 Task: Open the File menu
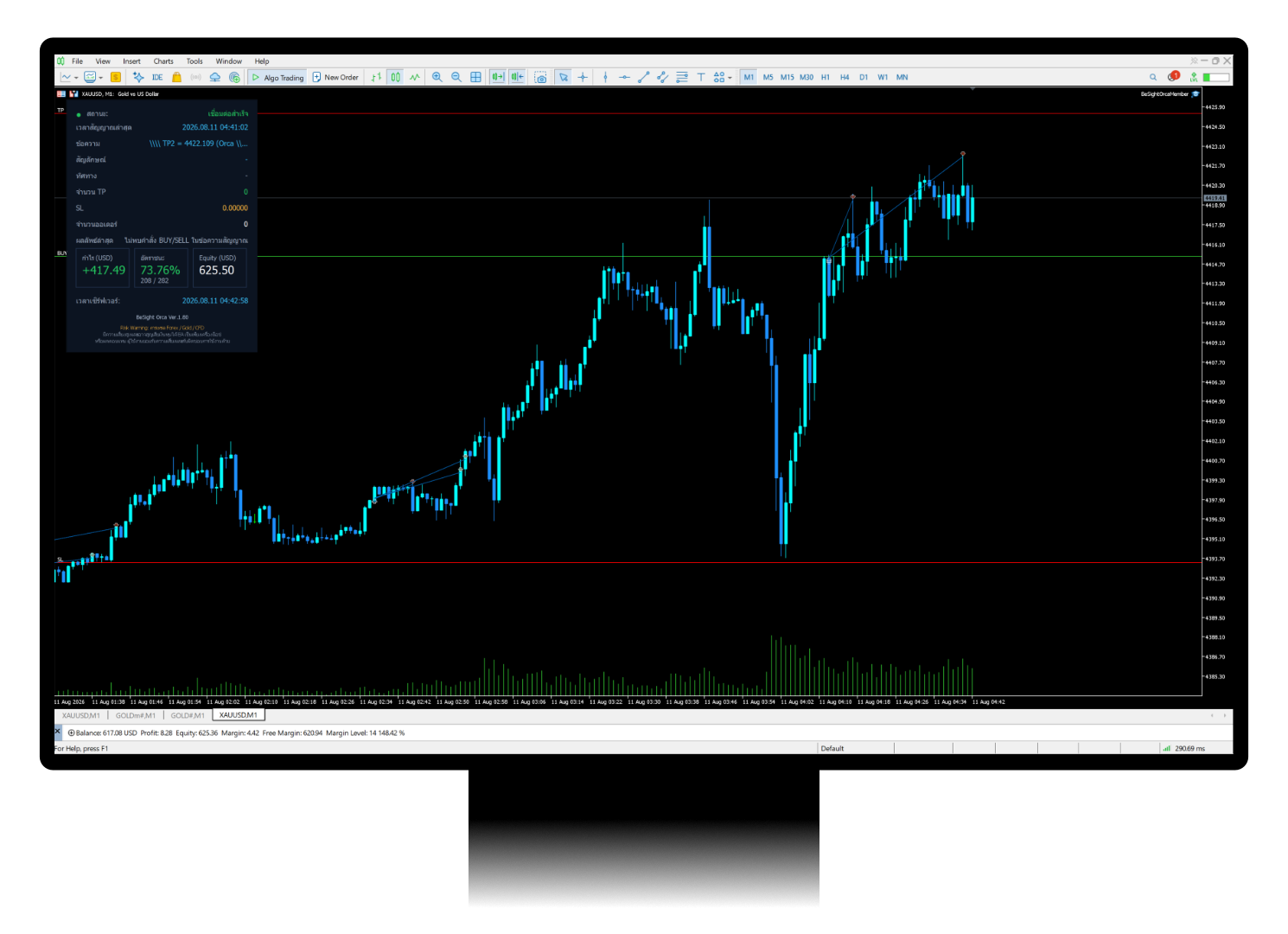78,61
